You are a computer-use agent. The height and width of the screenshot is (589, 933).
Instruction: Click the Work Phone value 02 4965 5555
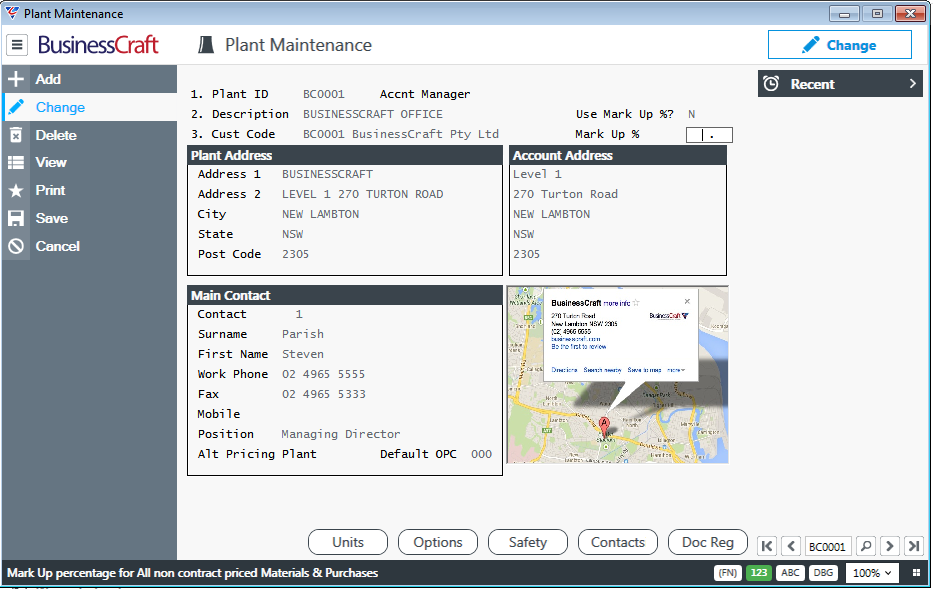point(324,374)
